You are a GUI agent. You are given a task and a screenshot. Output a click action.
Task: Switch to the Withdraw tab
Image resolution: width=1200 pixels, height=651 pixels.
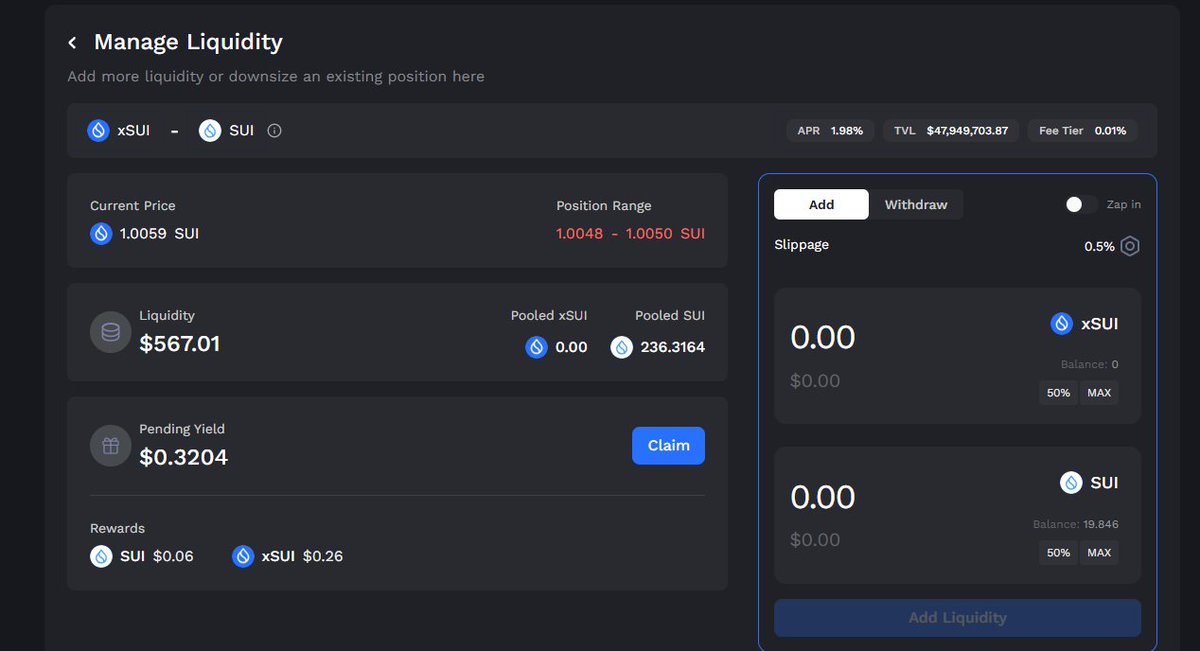[x=916, y=204]
